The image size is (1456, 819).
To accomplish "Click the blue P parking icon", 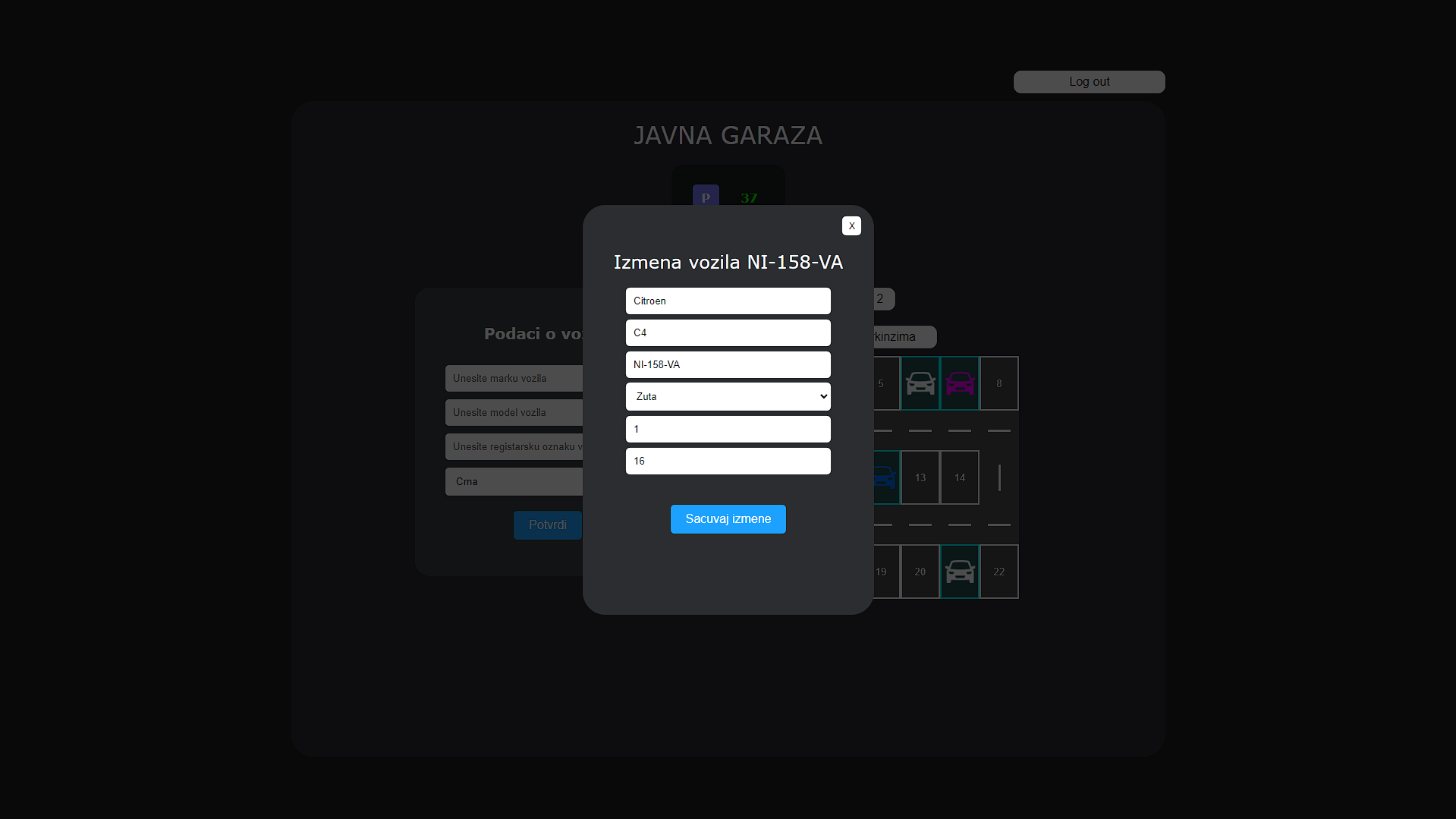I will pos(706,197).
